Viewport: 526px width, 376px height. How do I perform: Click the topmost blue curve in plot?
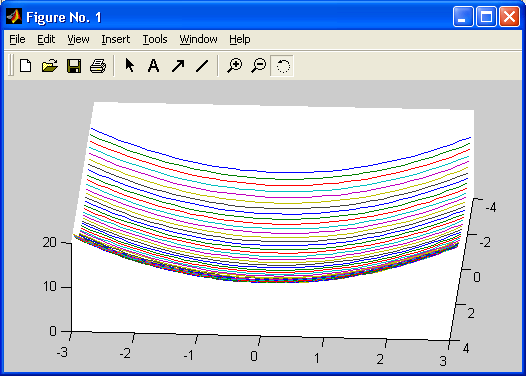pyautogui.click(x=281, y=172)
